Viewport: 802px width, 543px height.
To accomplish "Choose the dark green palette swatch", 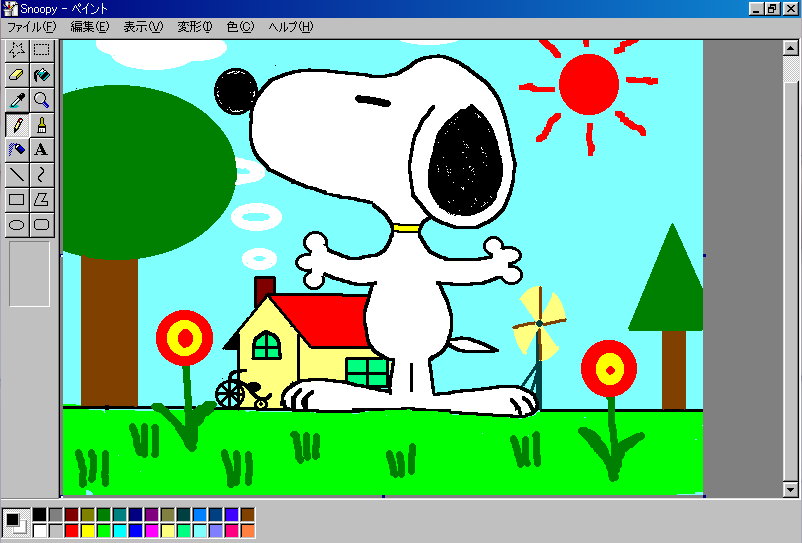I will click(104, 514).
